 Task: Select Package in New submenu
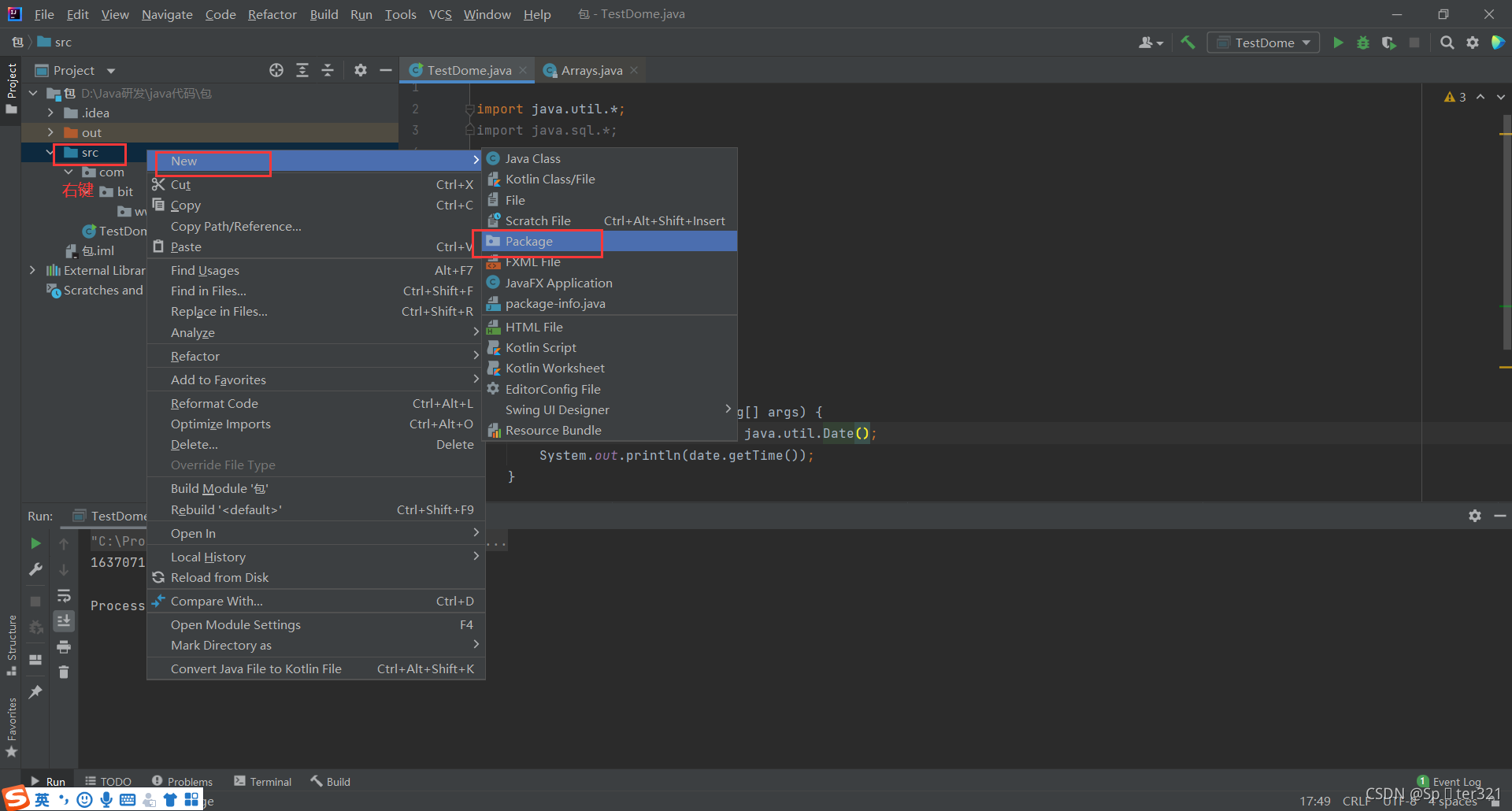point(610,241)
